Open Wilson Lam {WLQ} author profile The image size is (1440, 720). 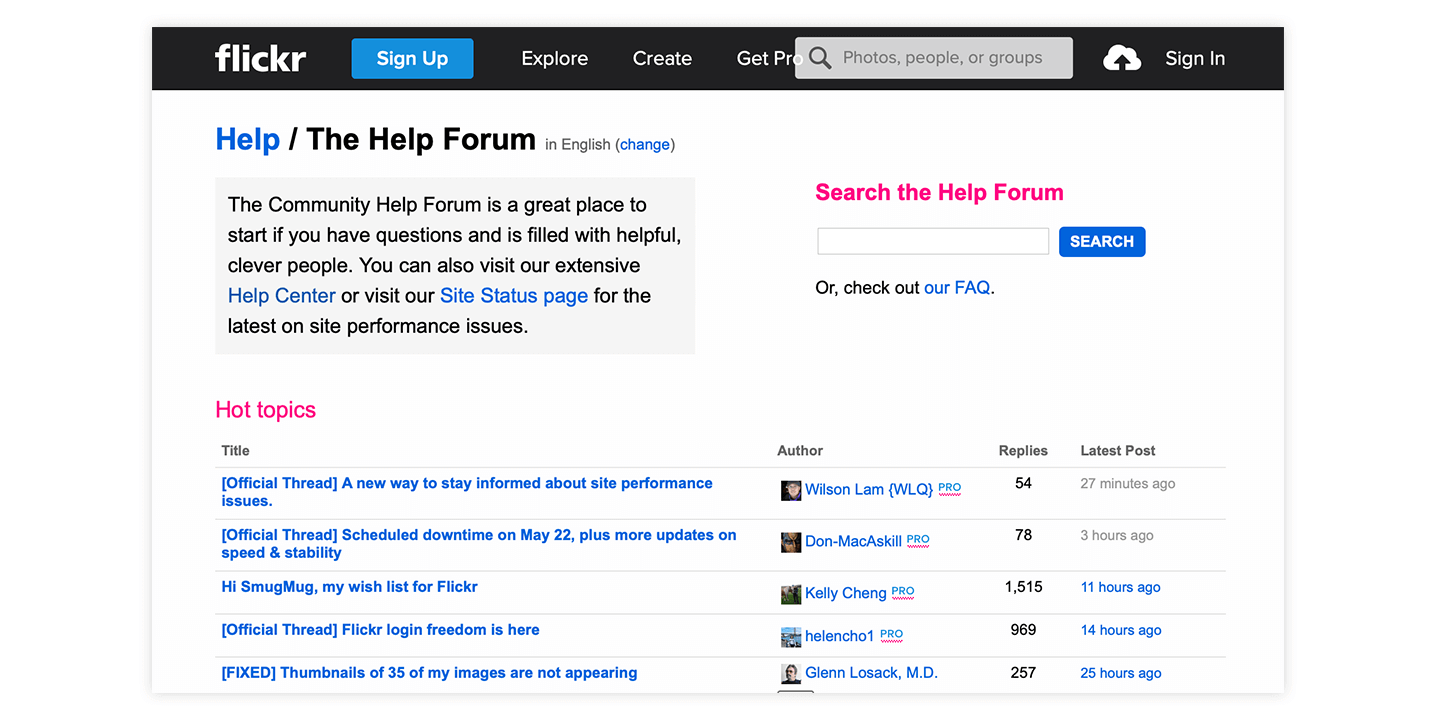coord(869,489)
